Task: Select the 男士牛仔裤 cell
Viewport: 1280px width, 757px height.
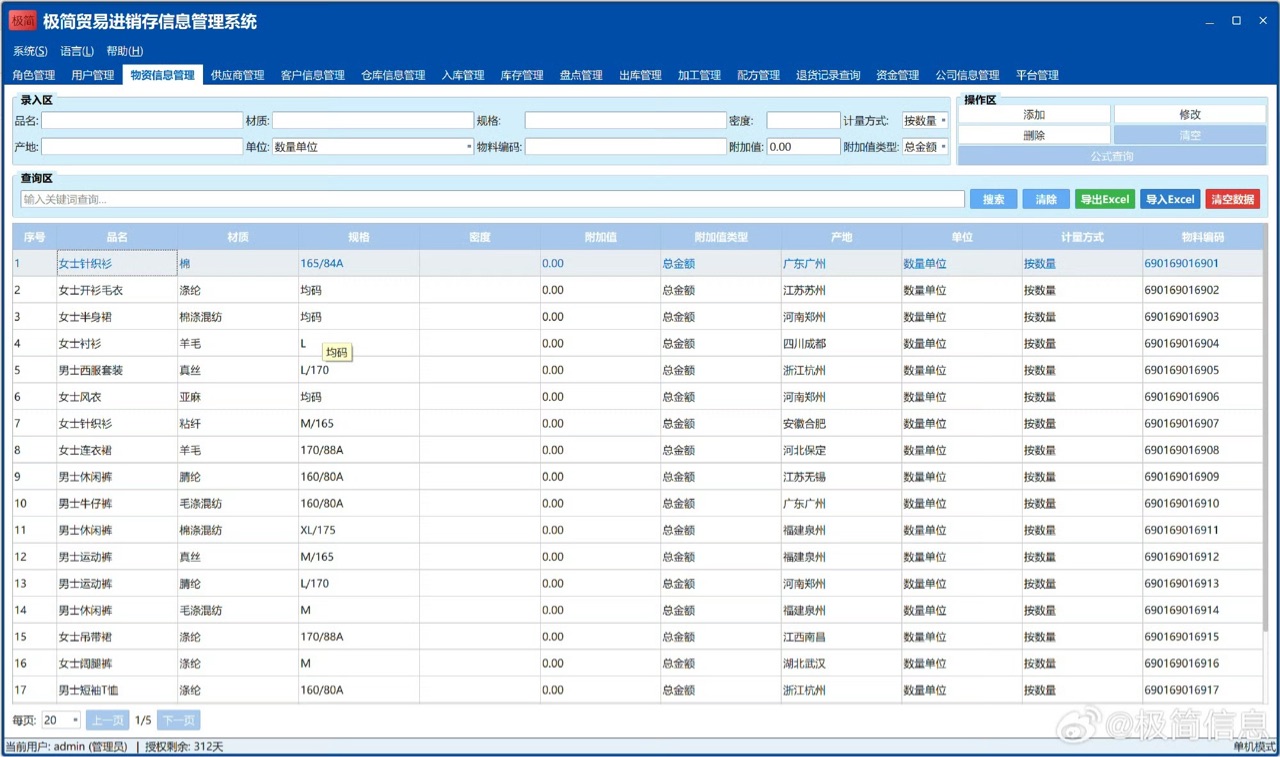Action: pyautogui.click(x=117, y=503)
